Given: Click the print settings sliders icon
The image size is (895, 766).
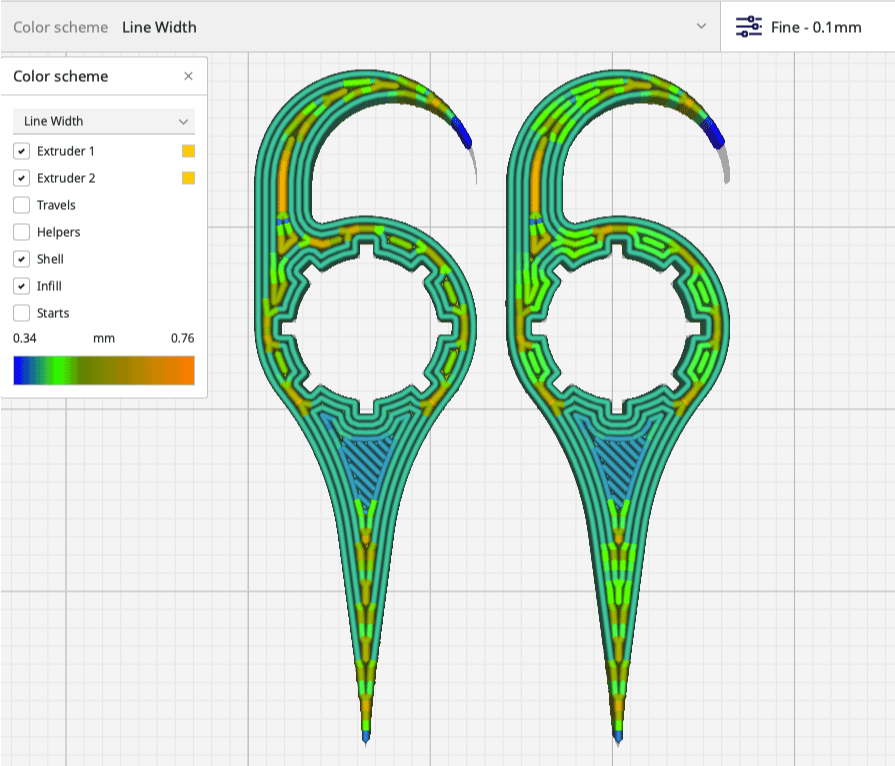Looking at the screenshot, I should click(749, 27).
